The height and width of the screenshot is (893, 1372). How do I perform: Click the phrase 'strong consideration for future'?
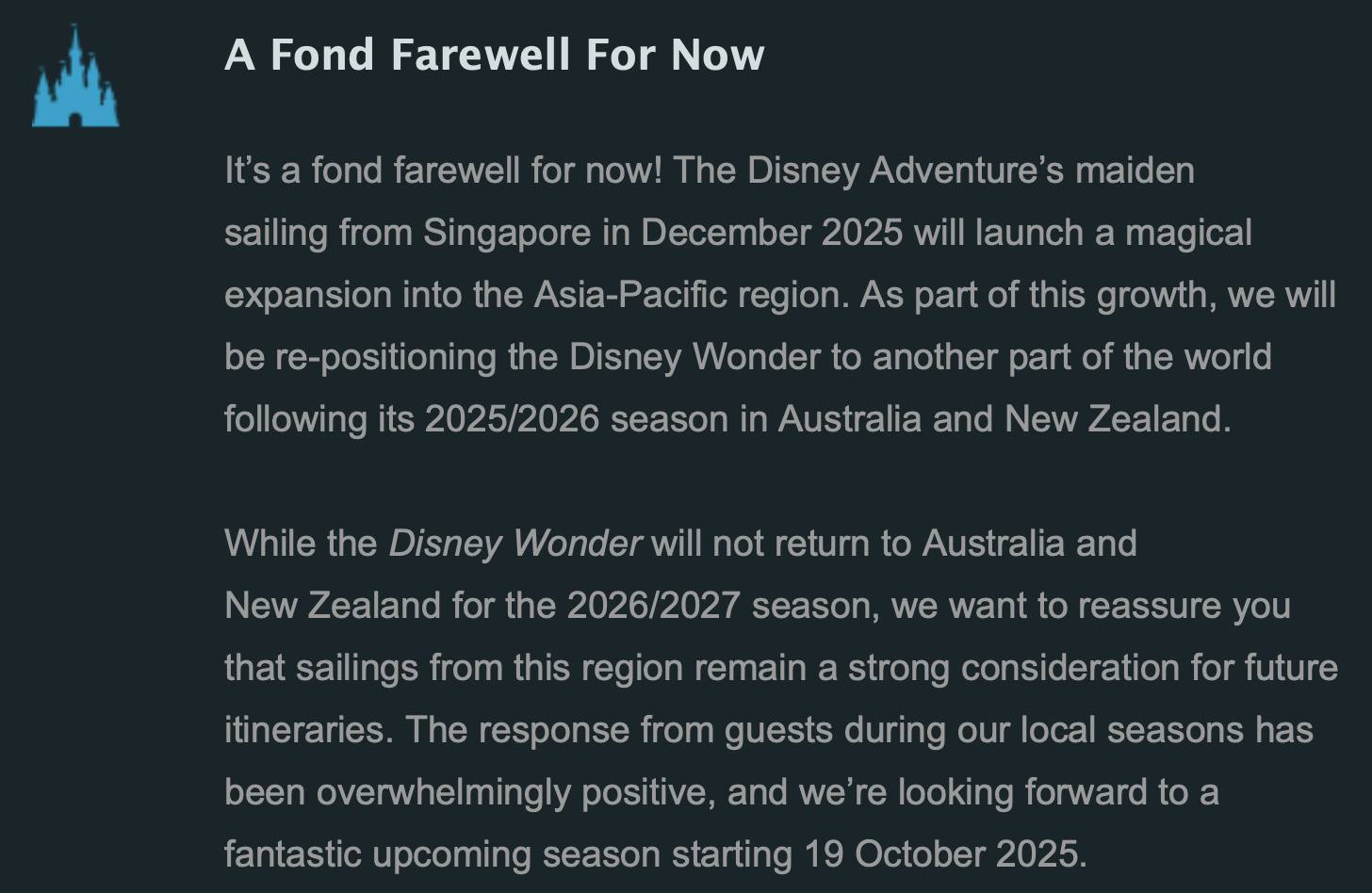(x=1093, y=669)
